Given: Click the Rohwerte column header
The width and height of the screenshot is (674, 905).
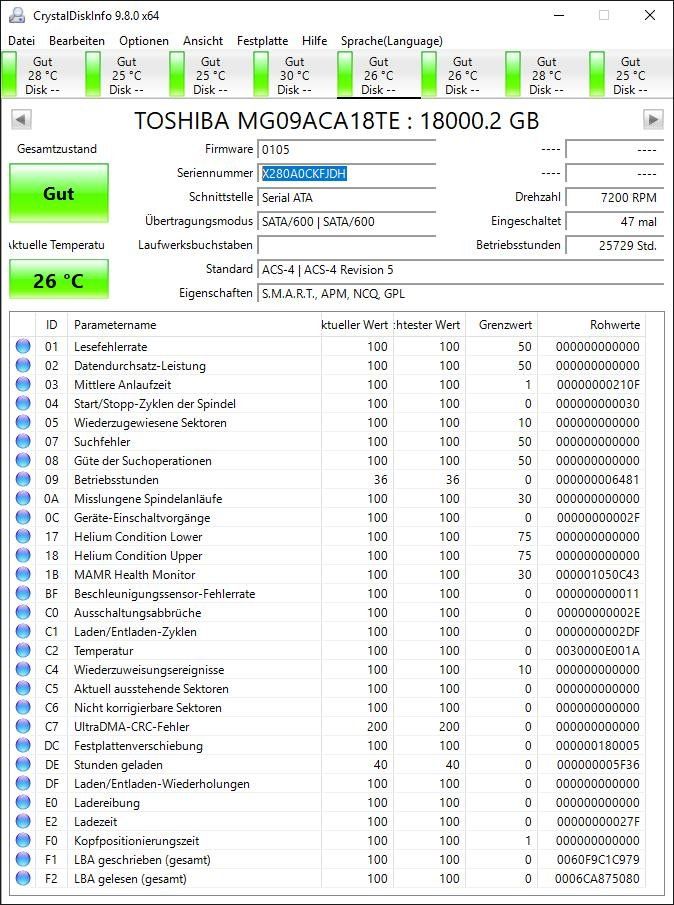Looking at the screenshot, I should pyautogui.click(x=591, y=325).
